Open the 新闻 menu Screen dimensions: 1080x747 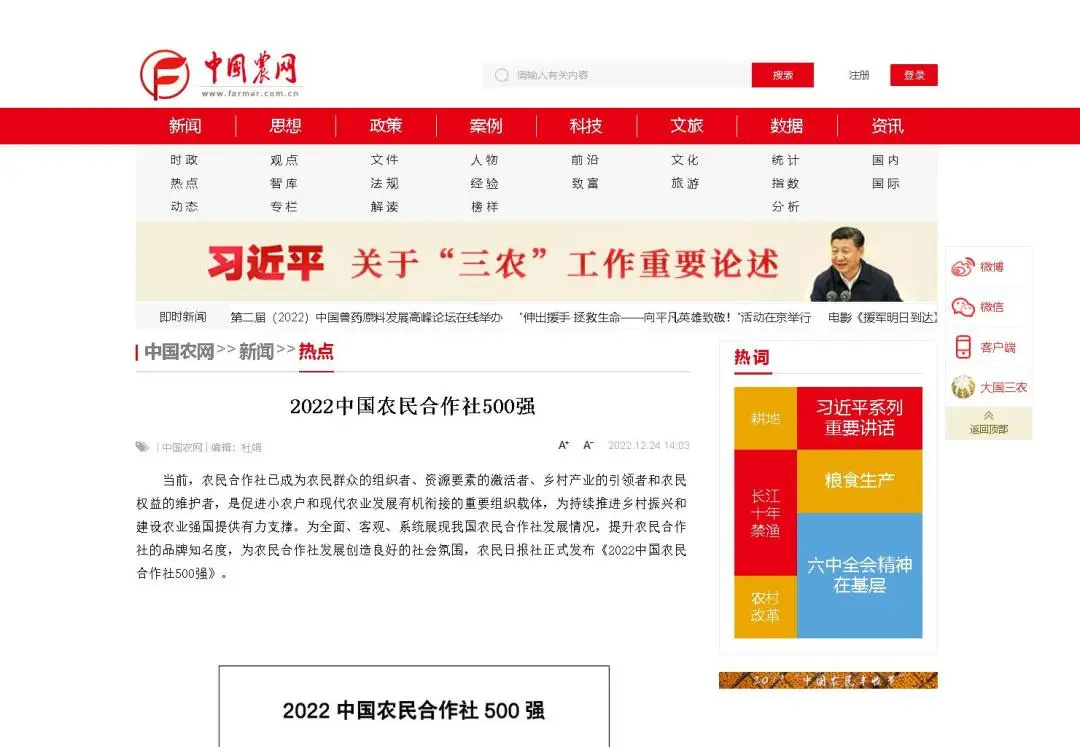(185, 126)
